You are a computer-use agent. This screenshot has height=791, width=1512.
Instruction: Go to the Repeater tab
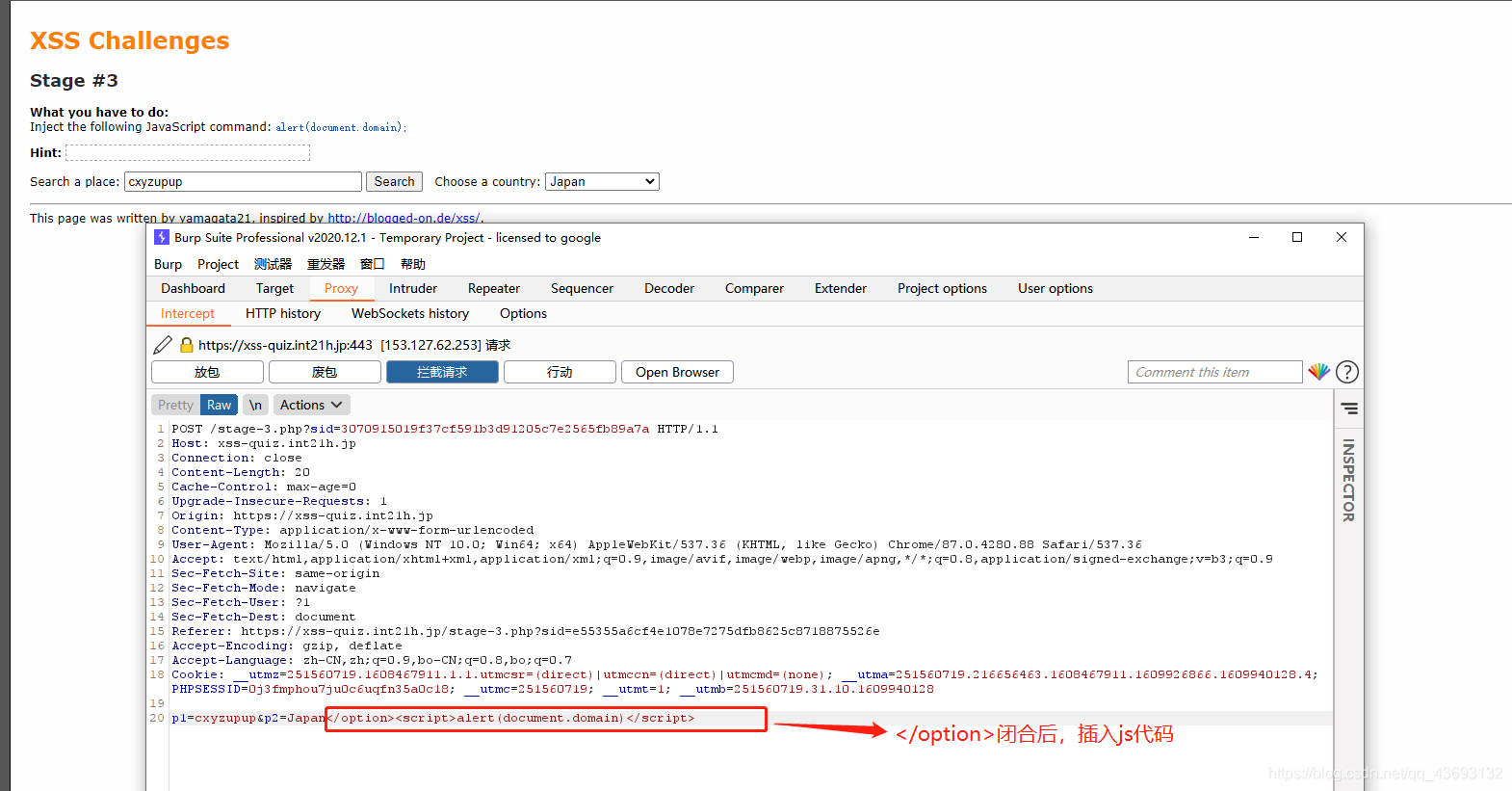(x=494, y=288)
